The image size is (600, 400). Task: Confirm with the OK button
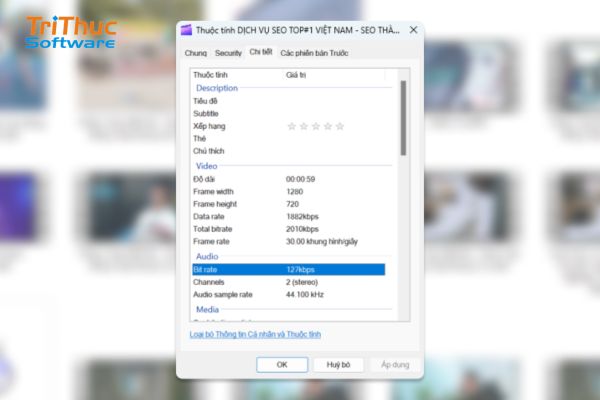pyautogui.click(x=282, y=364)
